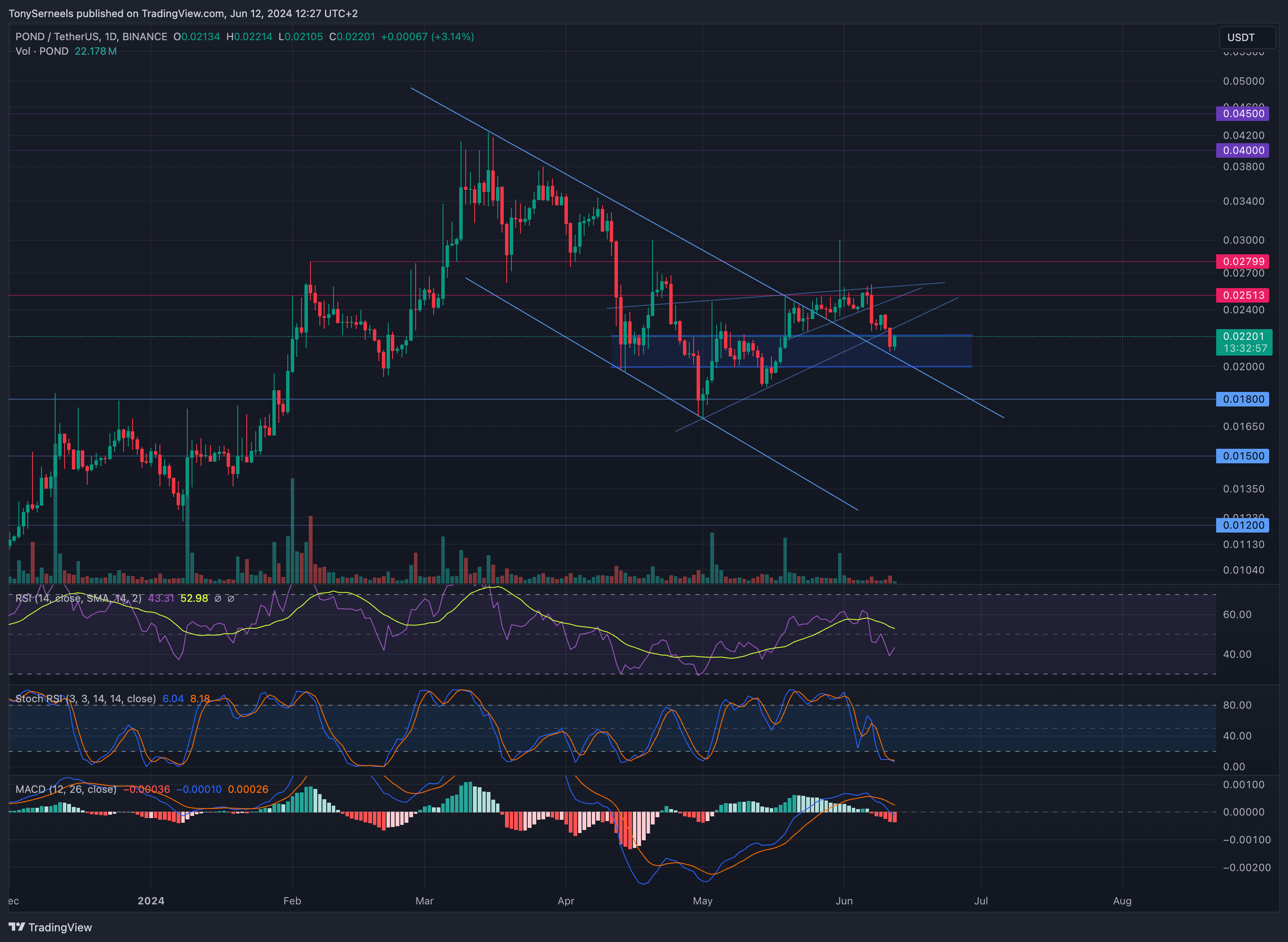1288x942 pixels.
Task: Click the Stoch RSI D value 8.18
Action: [200, 699]
